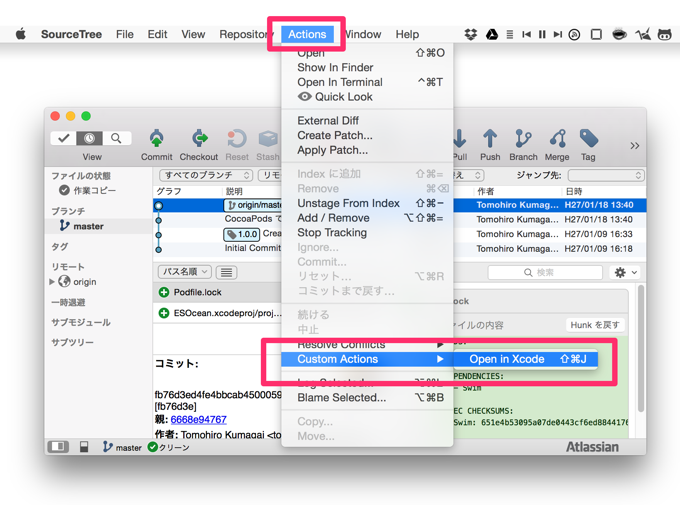Choose External Diff
The width and height of the screenshot is (680, 505).
pyautogui.click(x=367, y=120)
